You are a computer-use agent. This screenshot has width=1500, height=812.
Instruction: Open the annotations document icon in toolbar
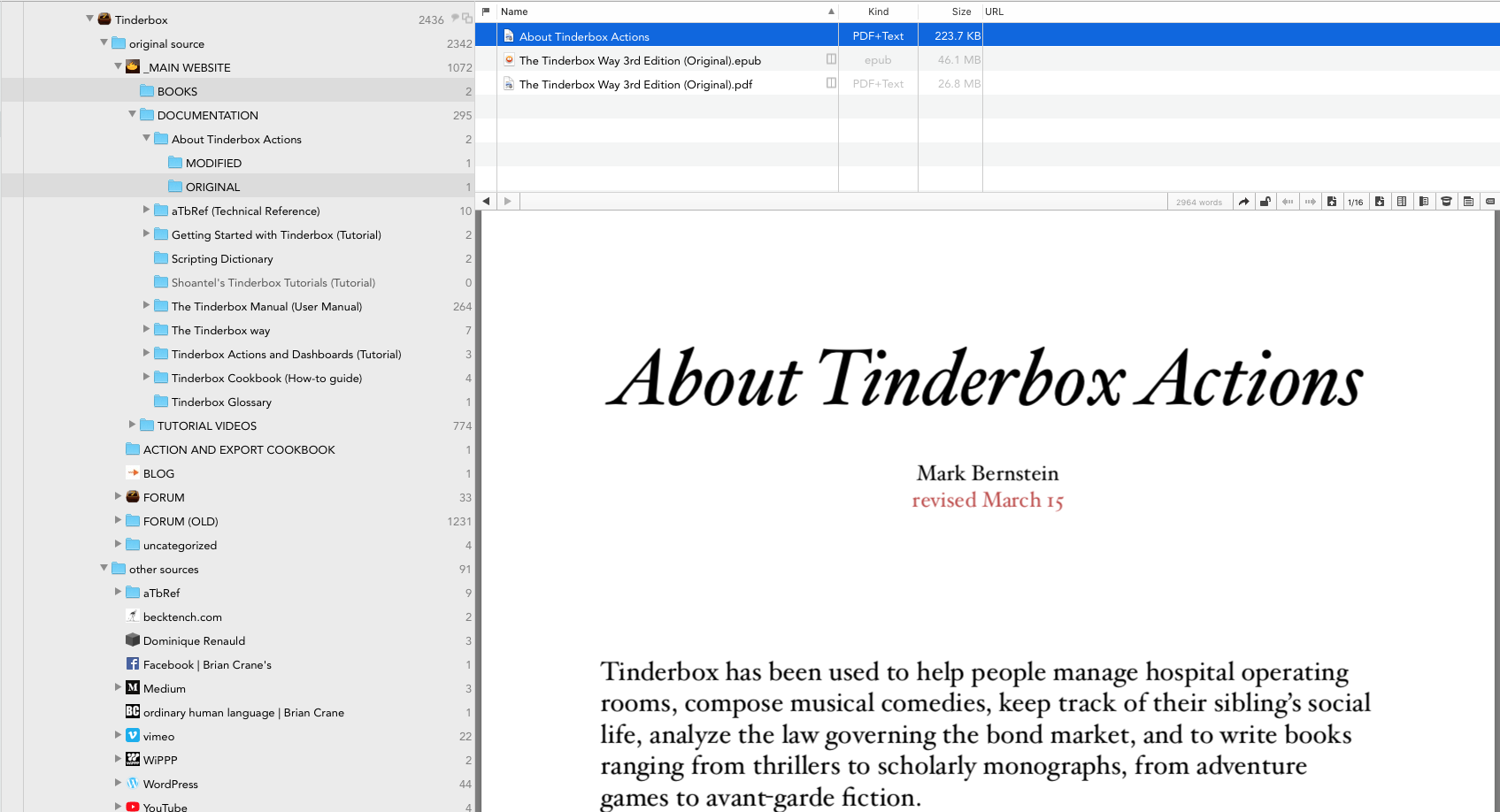coord(1468,202)
